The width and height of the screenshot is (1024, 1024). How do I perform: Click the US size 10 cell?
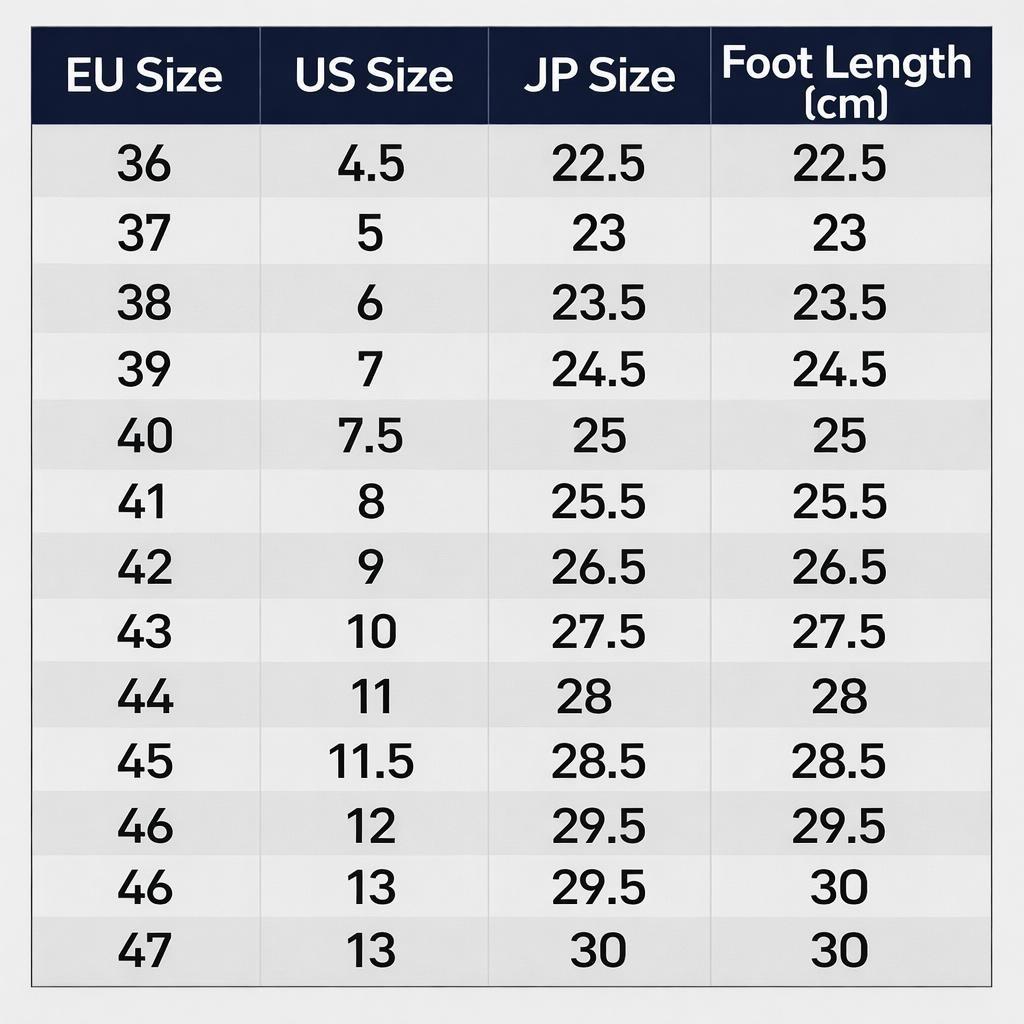click(x=371, y=632)
